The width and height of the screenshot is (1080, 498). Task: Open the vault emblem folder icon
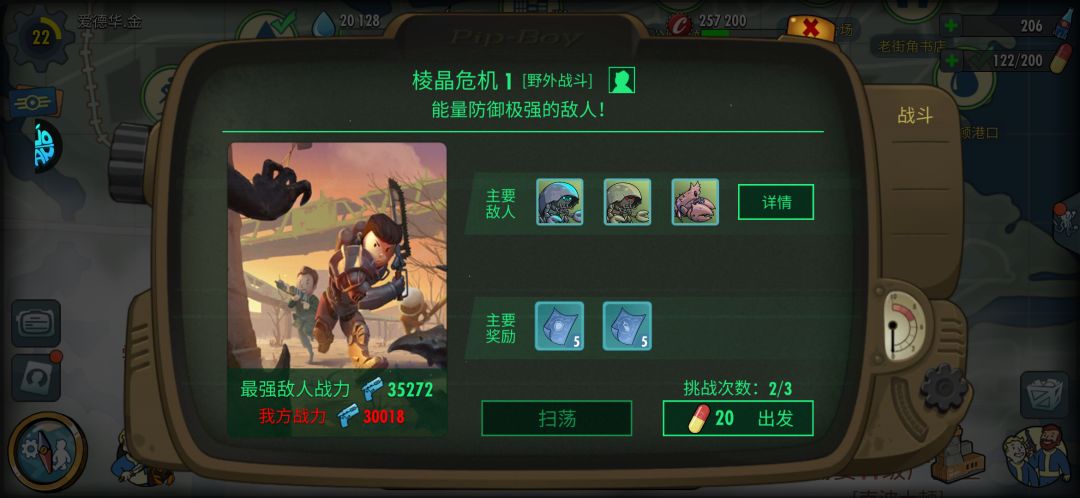tap(34, 102)
